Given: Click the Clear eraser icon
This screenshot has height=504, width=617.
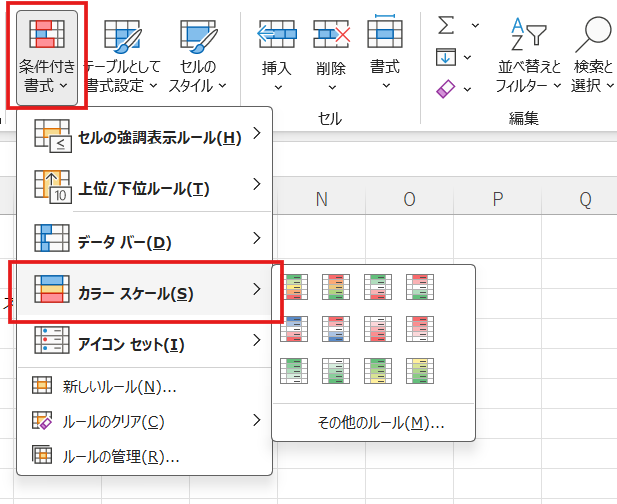Looking at the screenshot, I should click(447, 89).
